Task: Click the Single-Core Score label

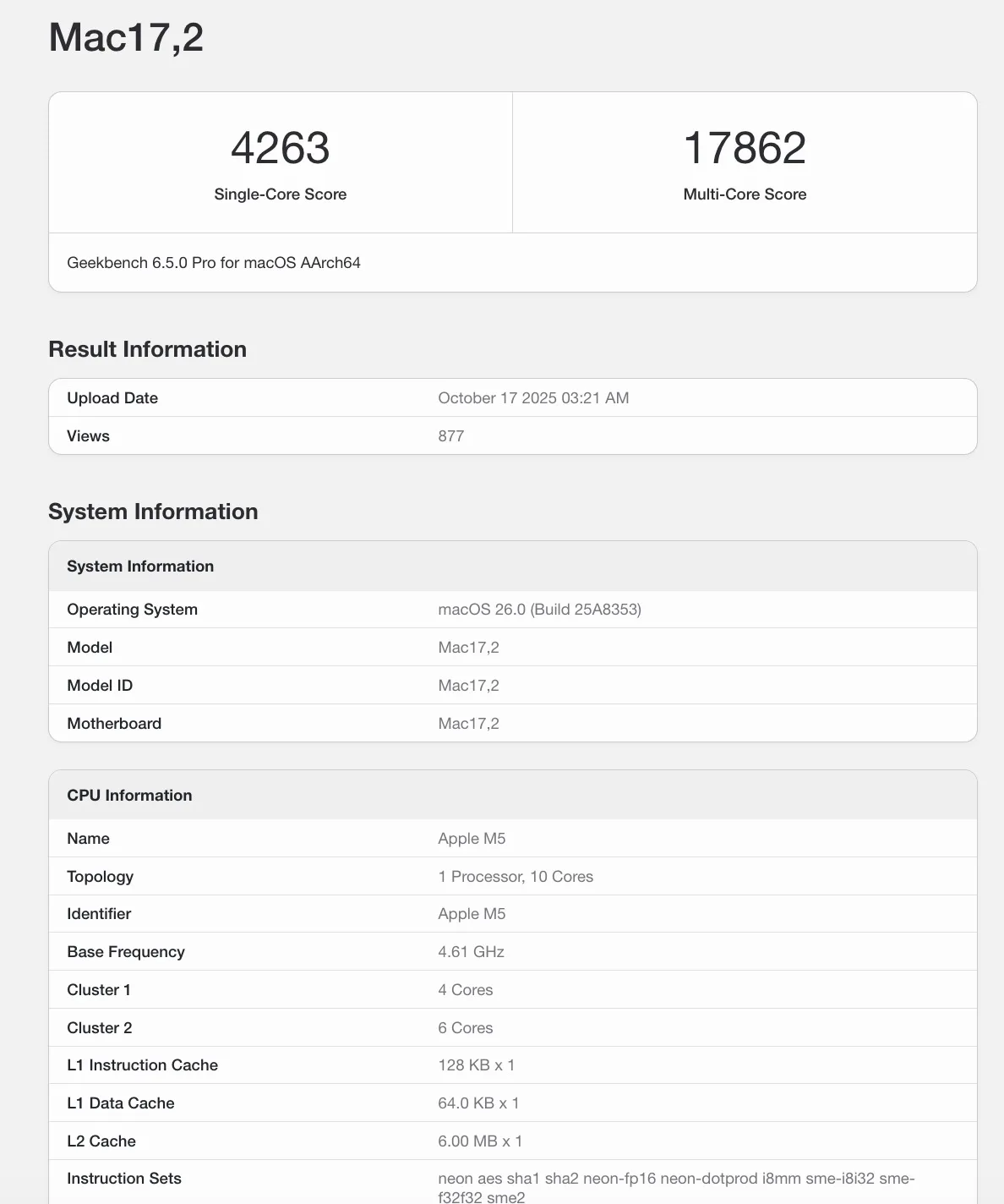Action: (x=281, y=194)
